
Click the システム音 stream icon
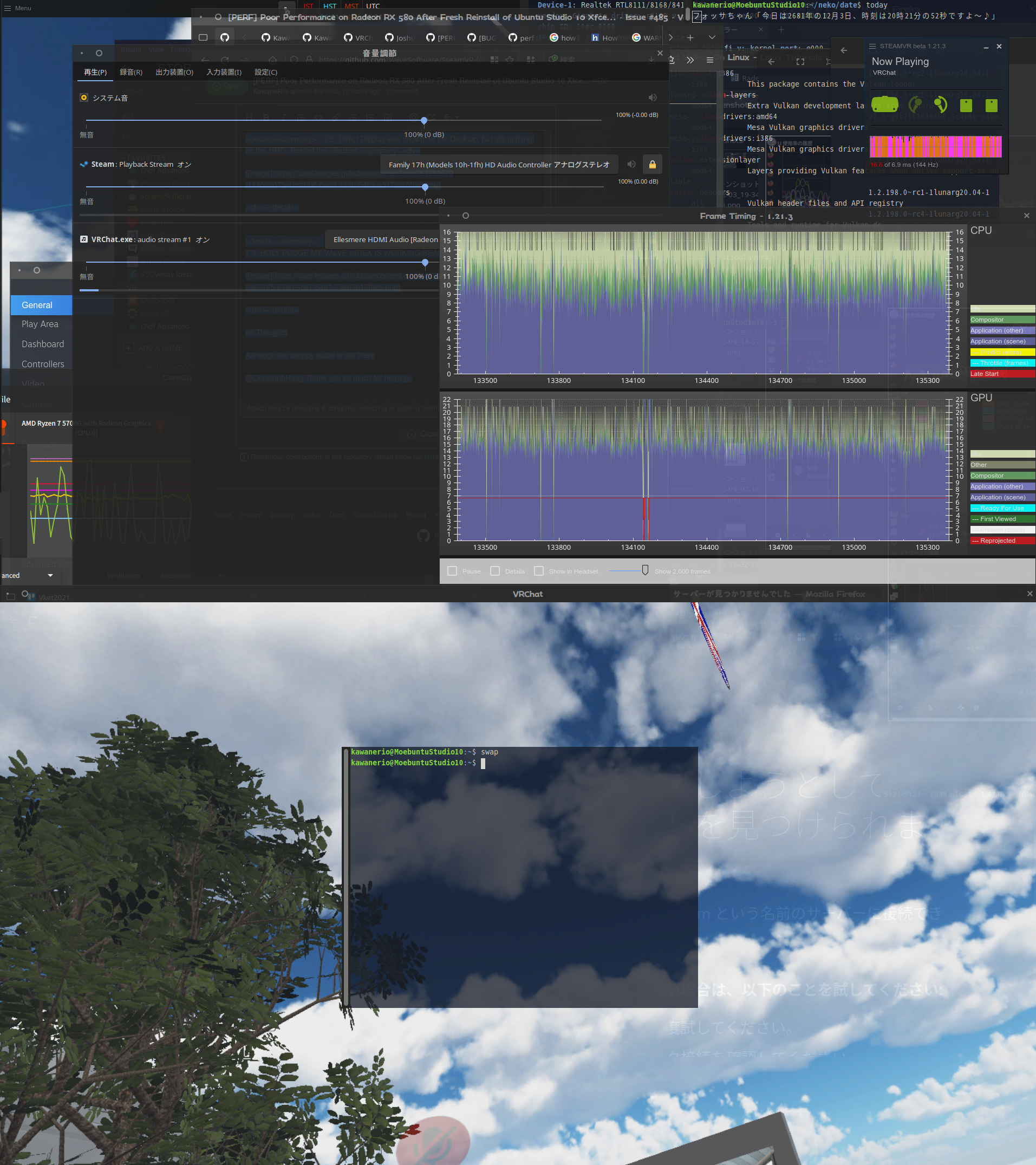(x=84, y=97)
